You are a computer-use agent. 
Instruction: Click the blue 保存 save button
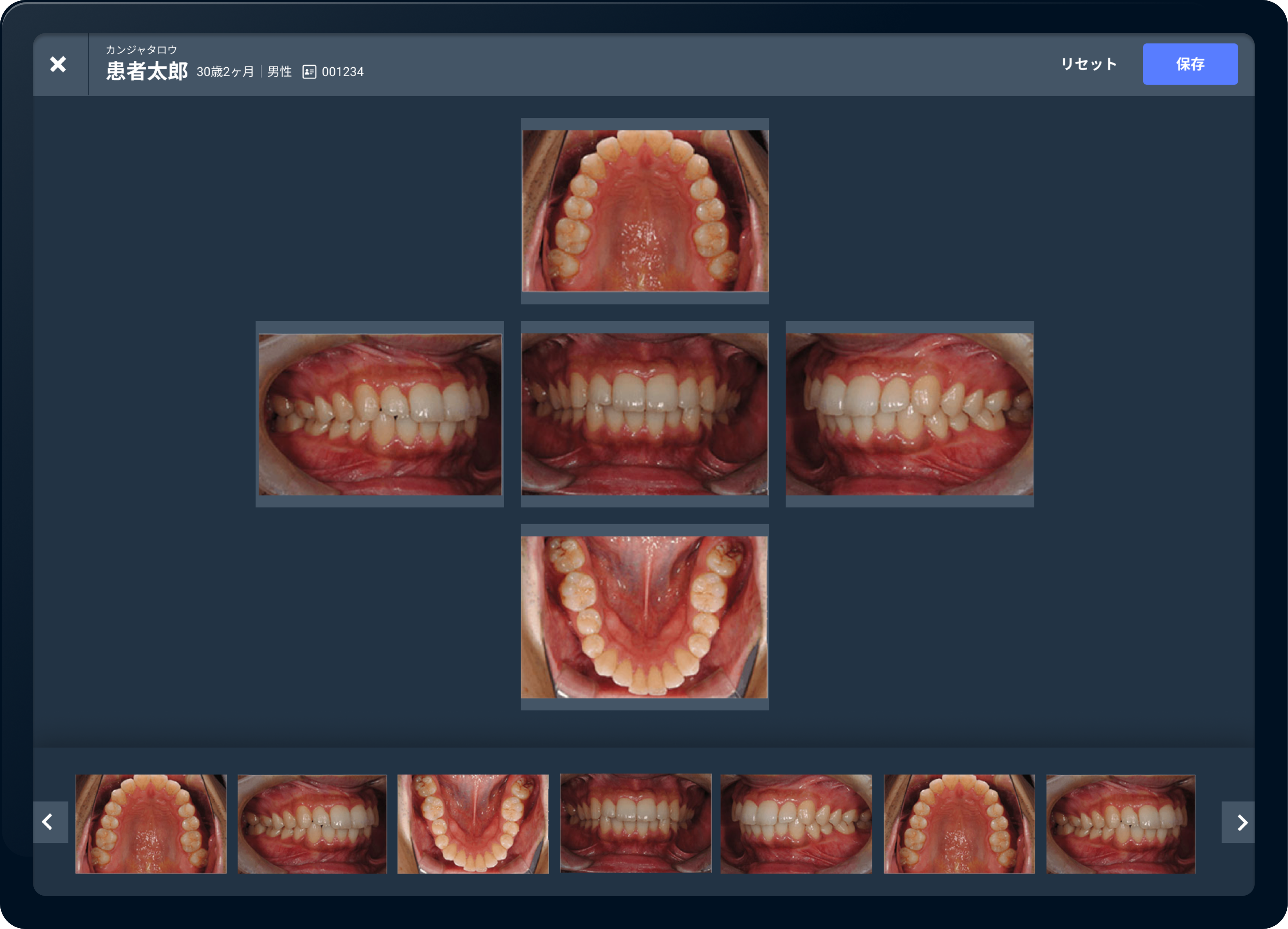click(x=1190, y=64)
